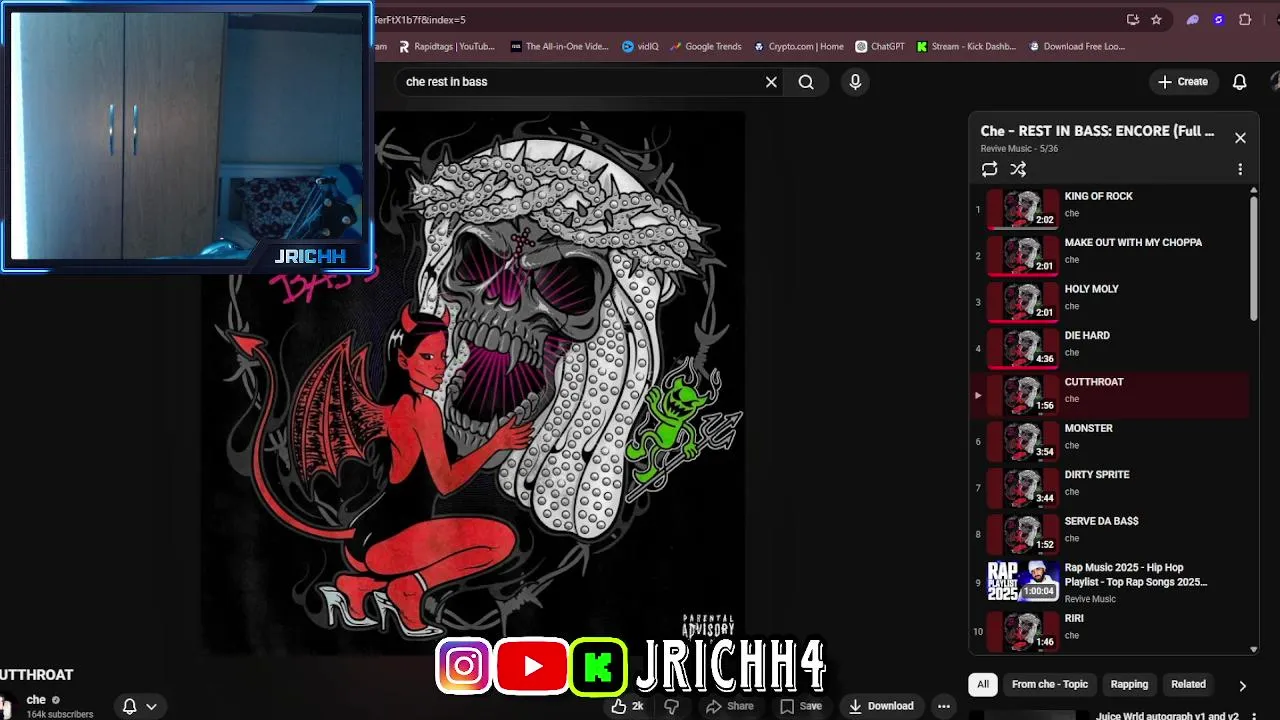This screenshot has width=1280, height=720.
Task: Play SERVE DA BA$$ track
Action: click(1110, 535)
